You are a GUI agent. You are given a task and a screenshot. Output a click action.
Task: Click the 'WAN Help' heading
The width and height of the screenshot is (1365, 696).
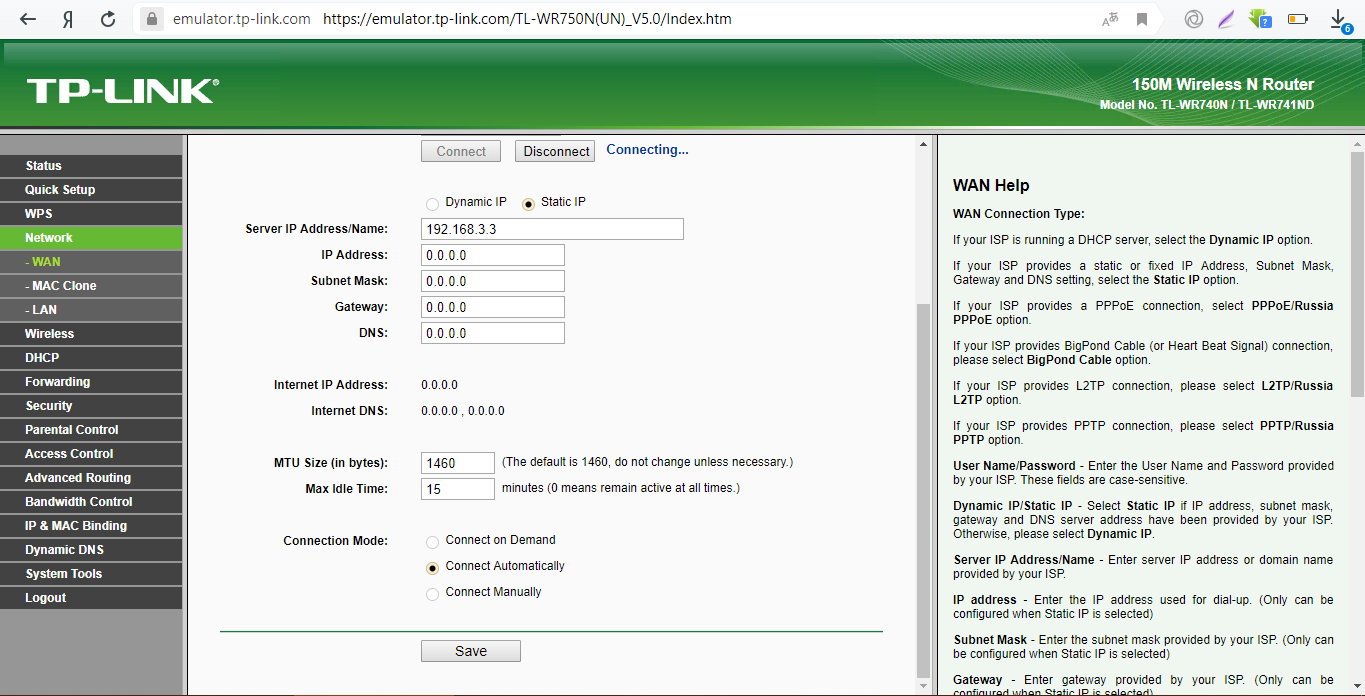click(x=991, y=185)
